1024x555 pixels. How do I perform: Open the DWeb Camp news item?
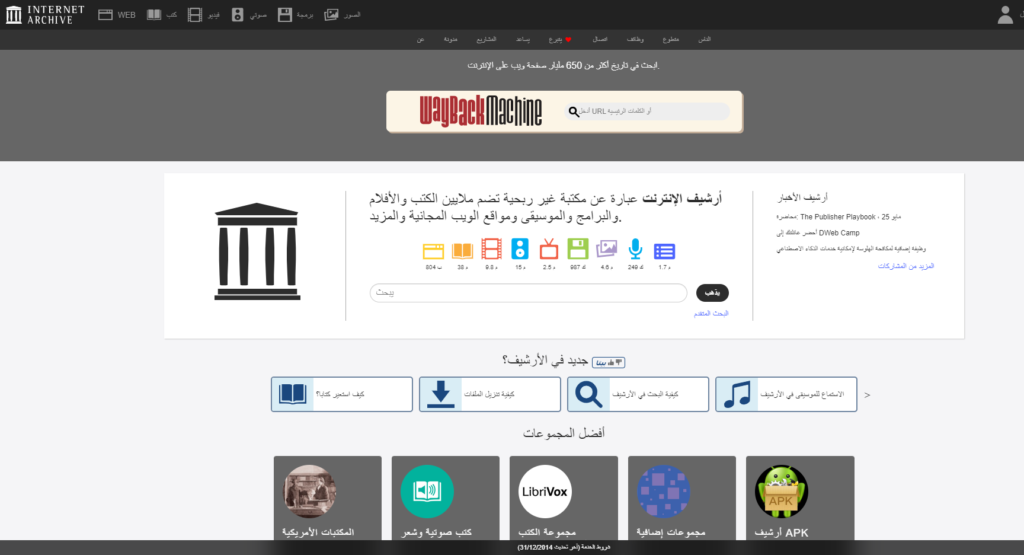[x=818, y=232]
